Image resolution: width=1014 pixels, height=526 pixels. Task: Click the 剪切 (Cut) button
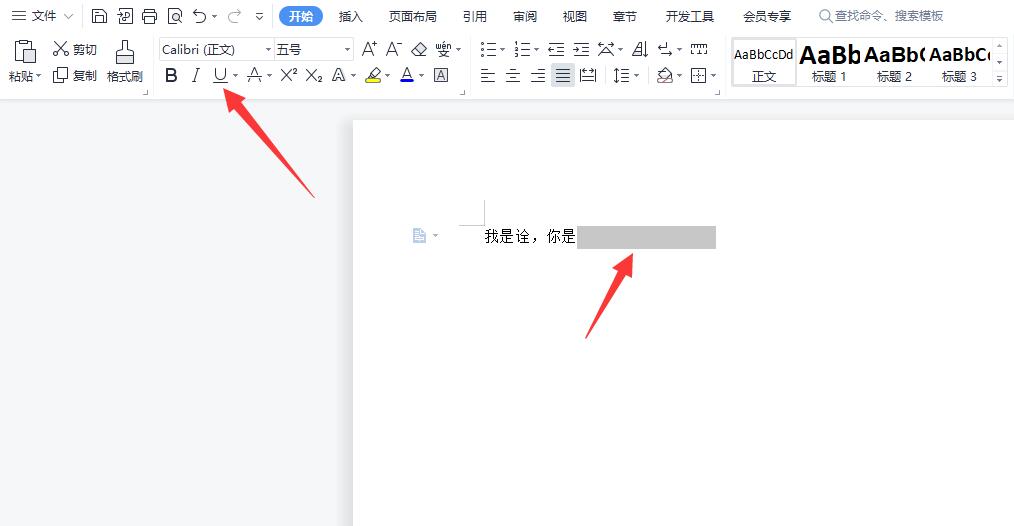coord(75,49)
